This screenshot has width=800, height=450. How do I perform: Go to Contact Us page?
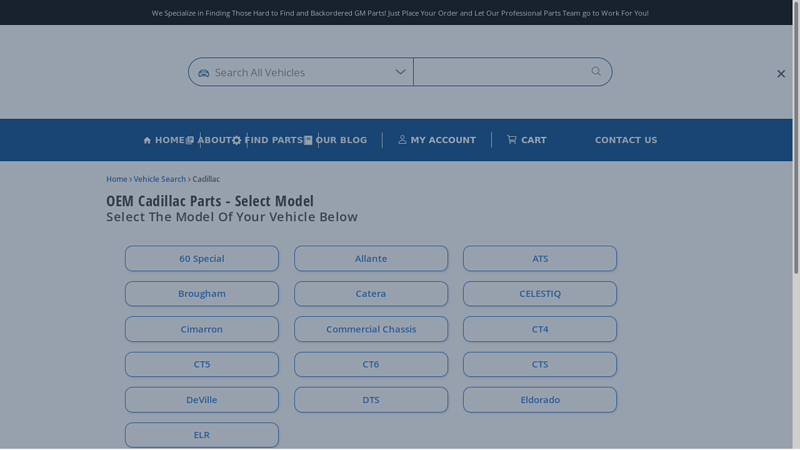(x=626, y=141)
